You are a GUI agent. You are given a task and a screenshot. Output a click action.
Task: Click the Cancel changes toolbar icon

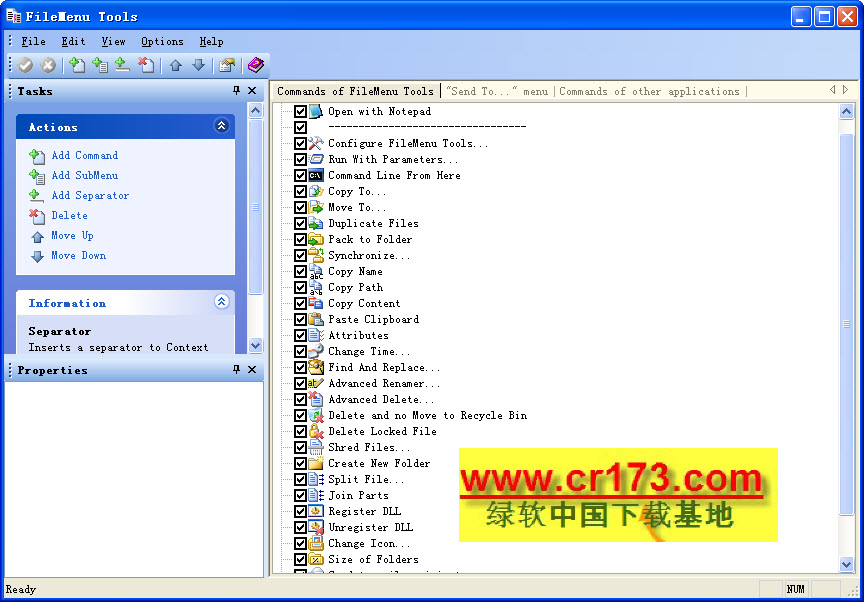(x=48, y=66)
